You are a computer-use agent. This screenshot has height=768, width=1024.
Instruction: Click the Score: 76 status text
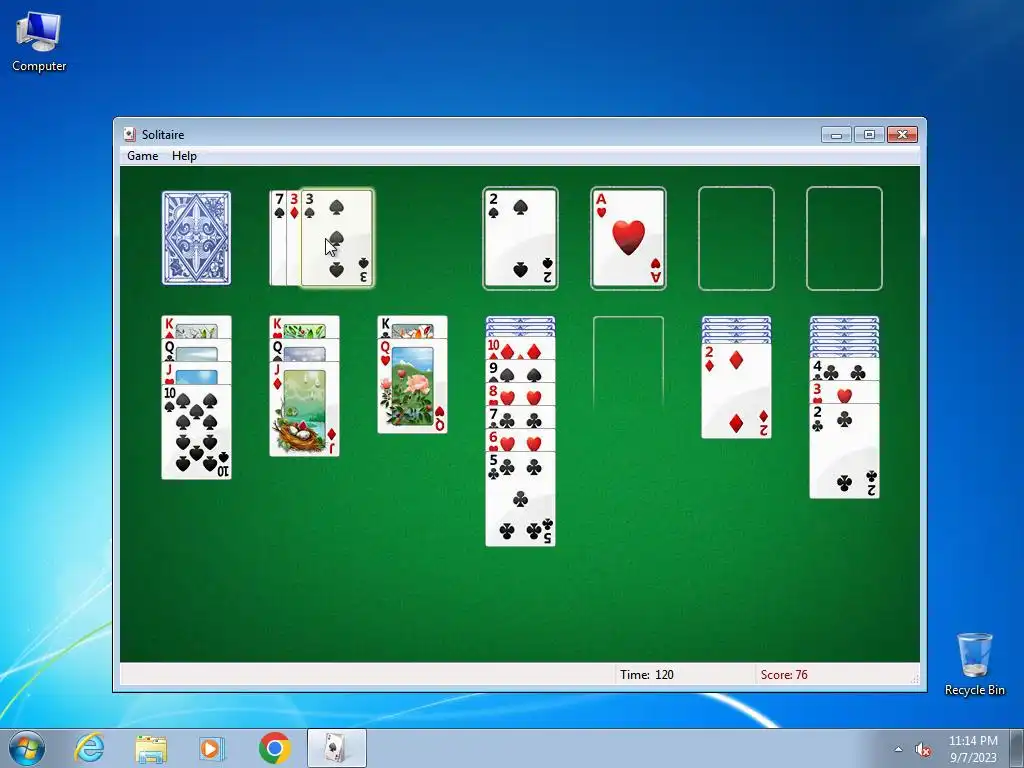click(784, 675)
